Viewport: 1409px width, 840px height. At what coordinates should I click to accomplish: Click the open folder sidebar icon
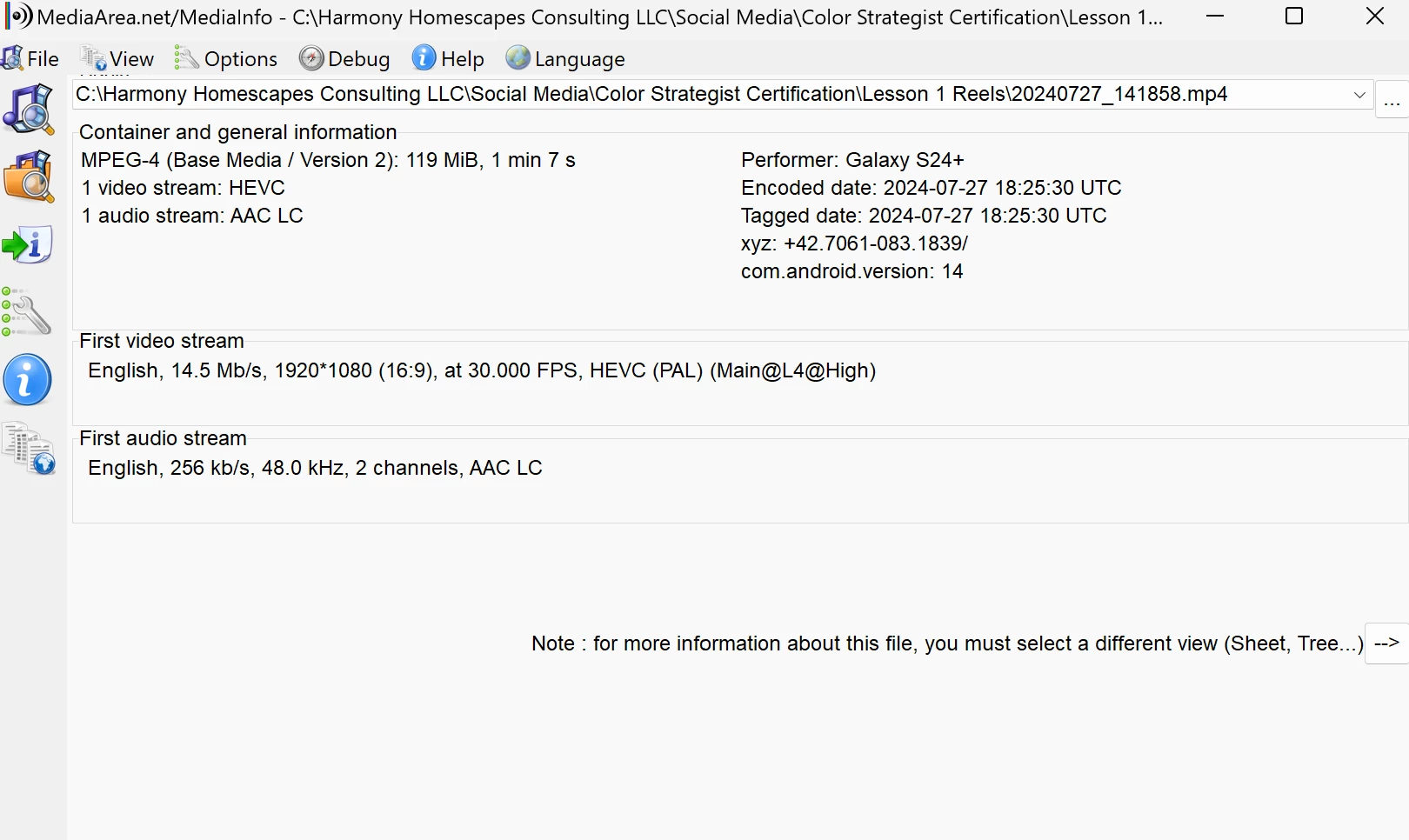[x=29, y=177]
